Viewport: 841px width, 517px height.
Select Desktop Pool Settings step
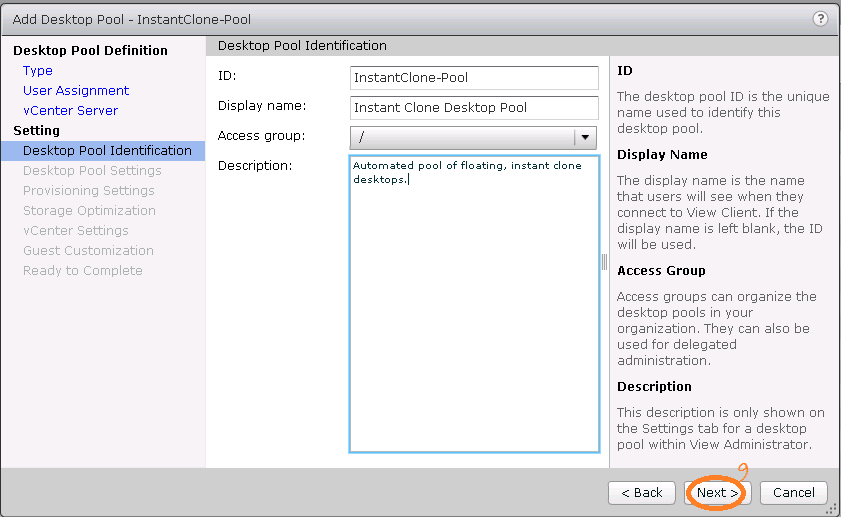click(92, 171)
